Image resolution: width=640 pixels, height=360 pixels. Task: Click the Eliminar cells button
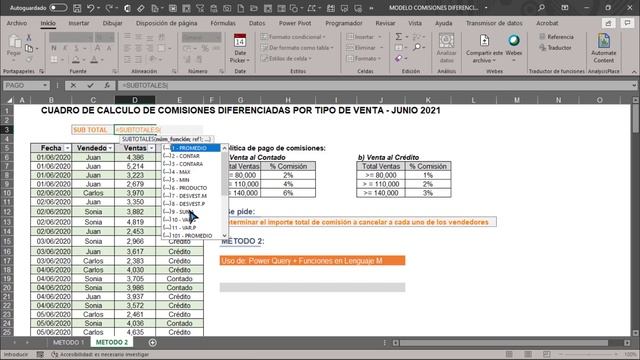(x=365, y=48)
